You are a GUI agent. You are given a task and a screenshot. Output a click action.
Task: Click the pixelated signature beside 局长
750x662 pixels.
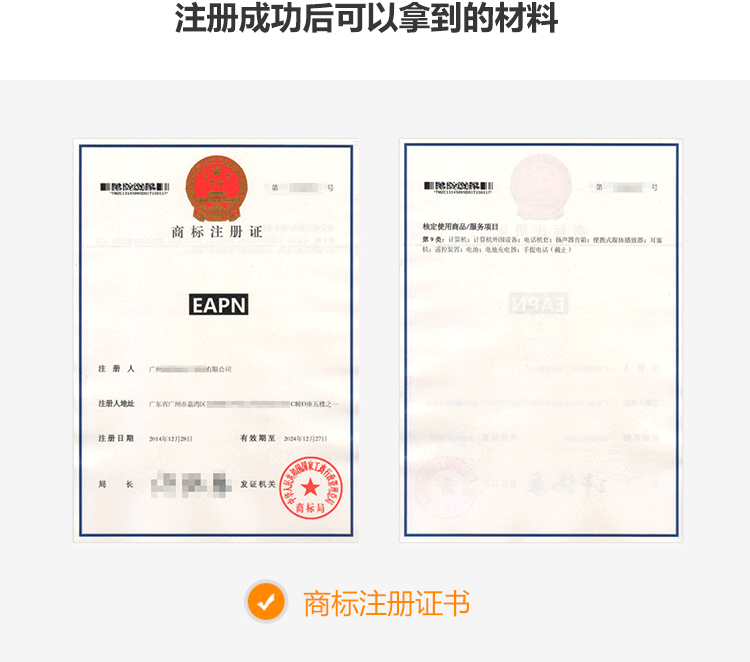pos(191,484)
